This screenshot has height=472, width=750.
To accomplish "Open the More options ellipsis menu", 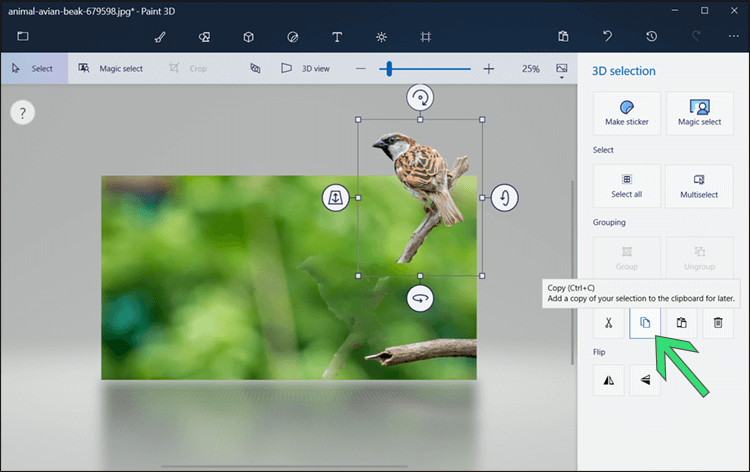I will 733,36.
